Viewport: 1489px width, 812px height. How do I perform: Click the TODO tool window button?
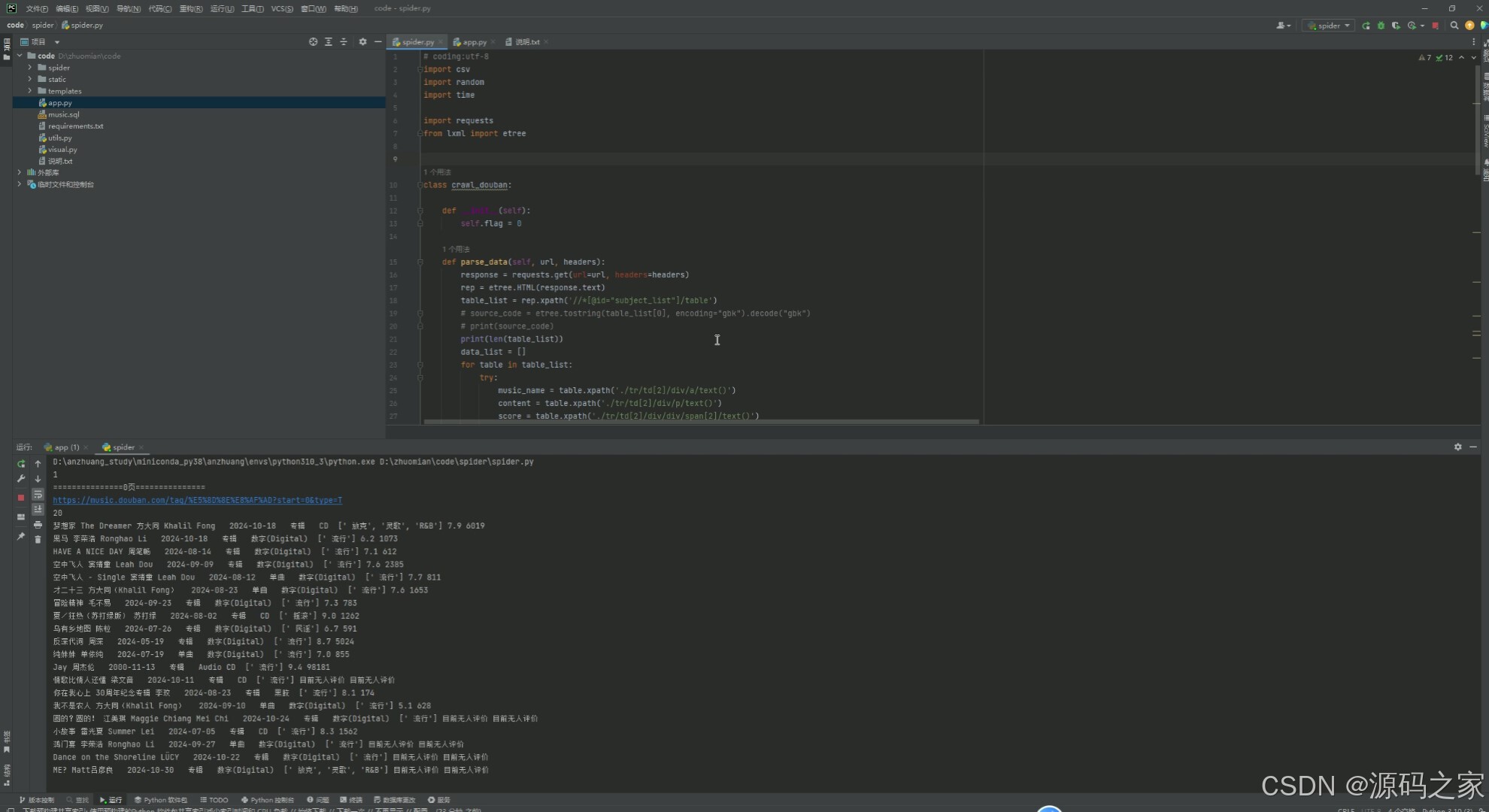pyautogui.click(x=214, y=800)
